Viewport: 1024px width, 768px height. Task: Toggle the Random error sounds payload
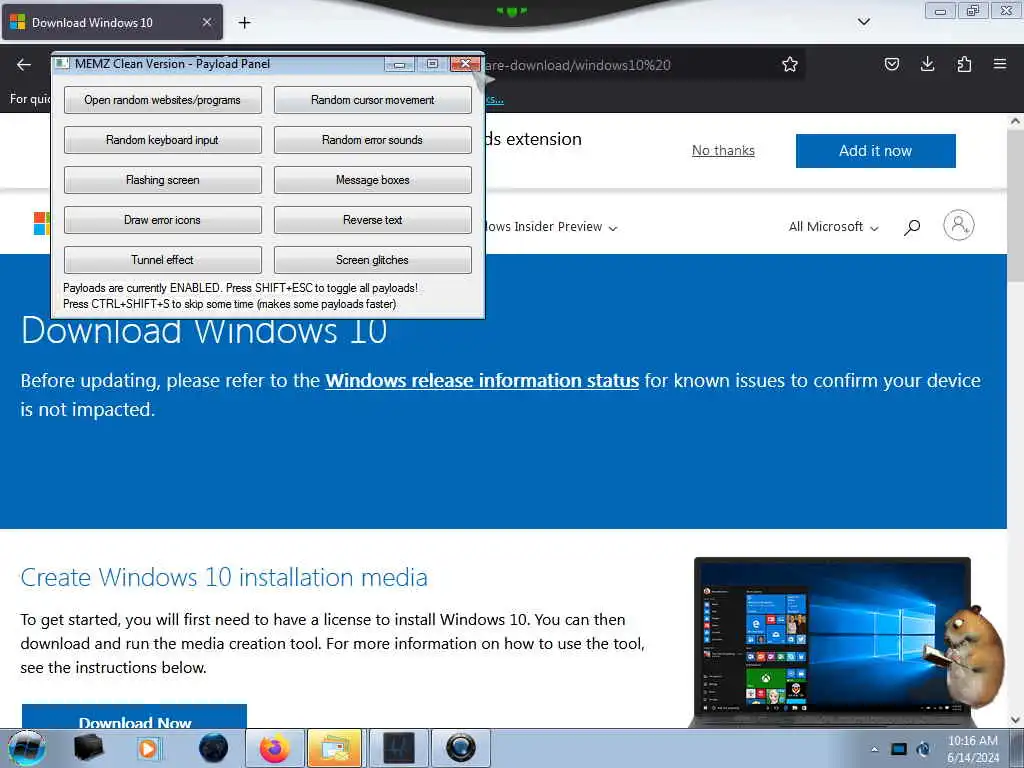coord(373,140)
